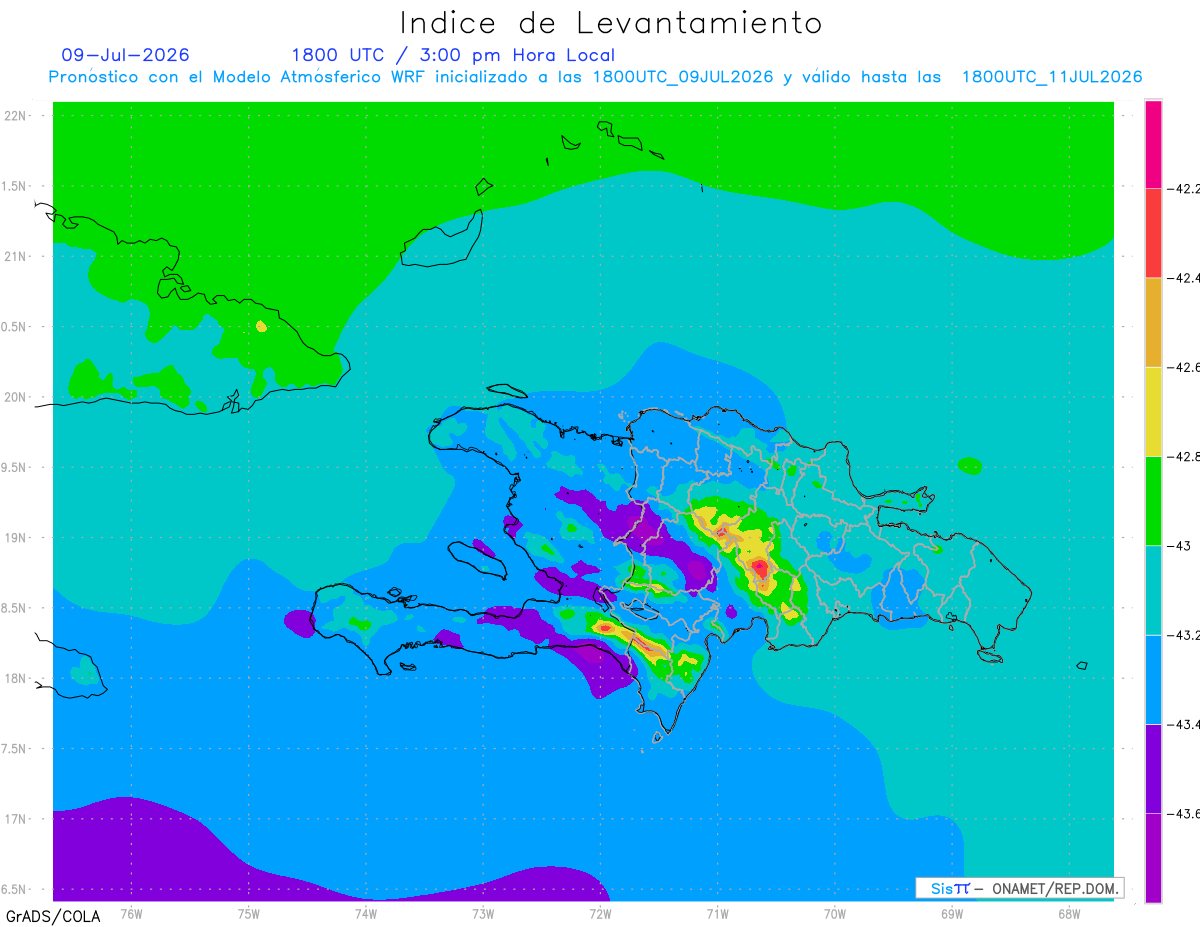Screen dimensions: 1200x927
Task: Click the "SisTT - ONAMET/REP.DOM." label box
Action: (1019, 888)
